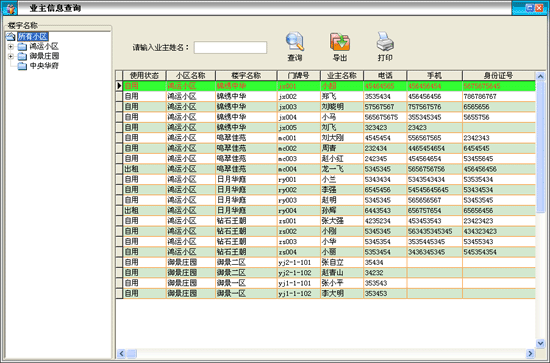The height and width of the screenshot is (363, 550).
Task: Click owner name 刘晓明 cell
Action: [342, 107]
